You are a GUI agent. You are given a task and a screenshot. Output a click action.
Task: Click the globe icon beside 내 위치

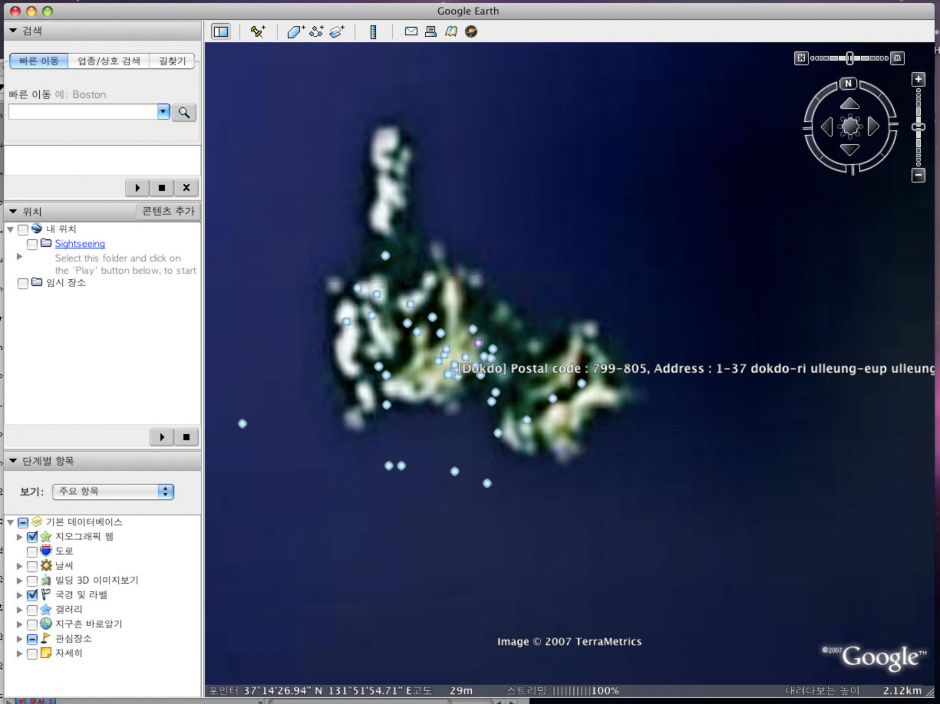pyautogui.click(x=37, y=228)
